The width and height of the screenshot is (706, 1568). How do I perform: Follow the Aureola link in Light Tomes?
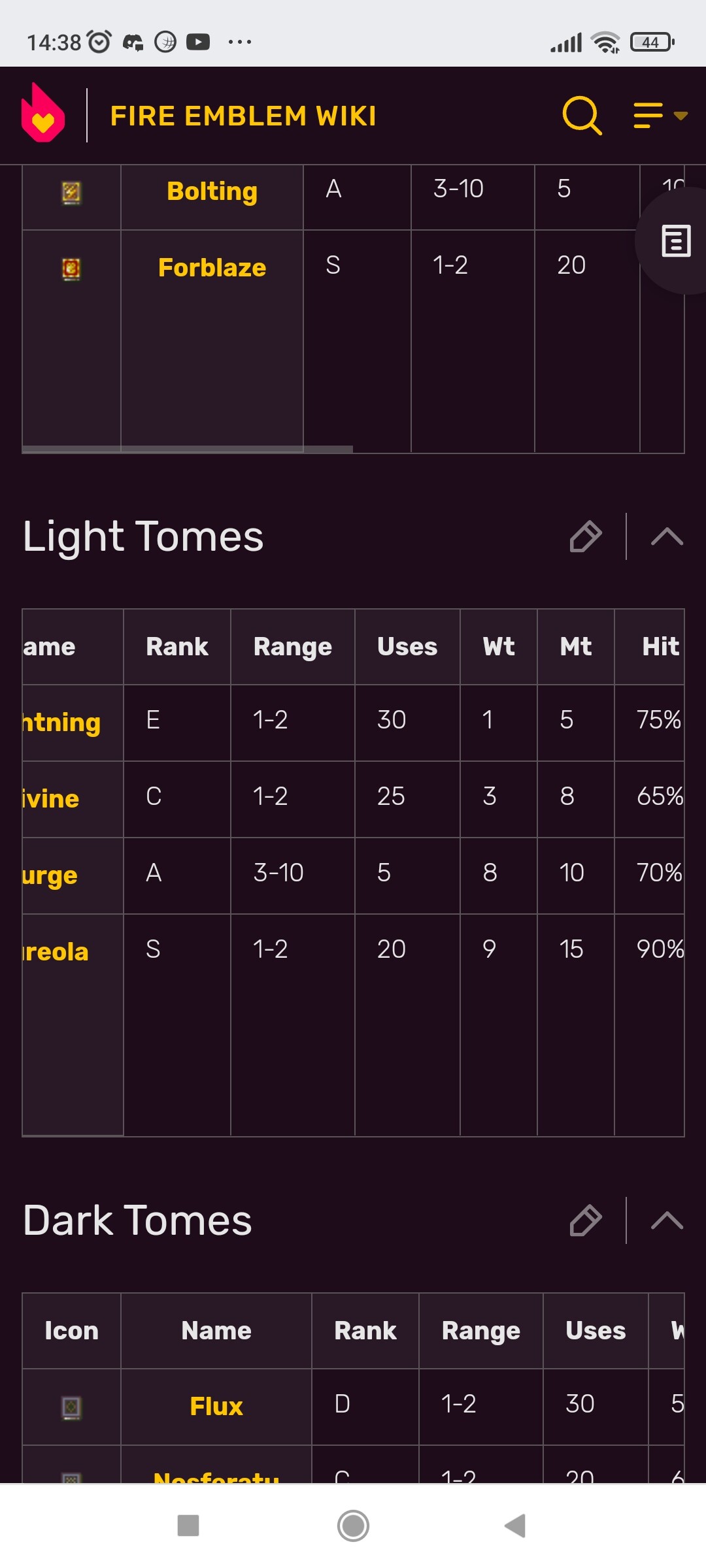click(56, 952)
